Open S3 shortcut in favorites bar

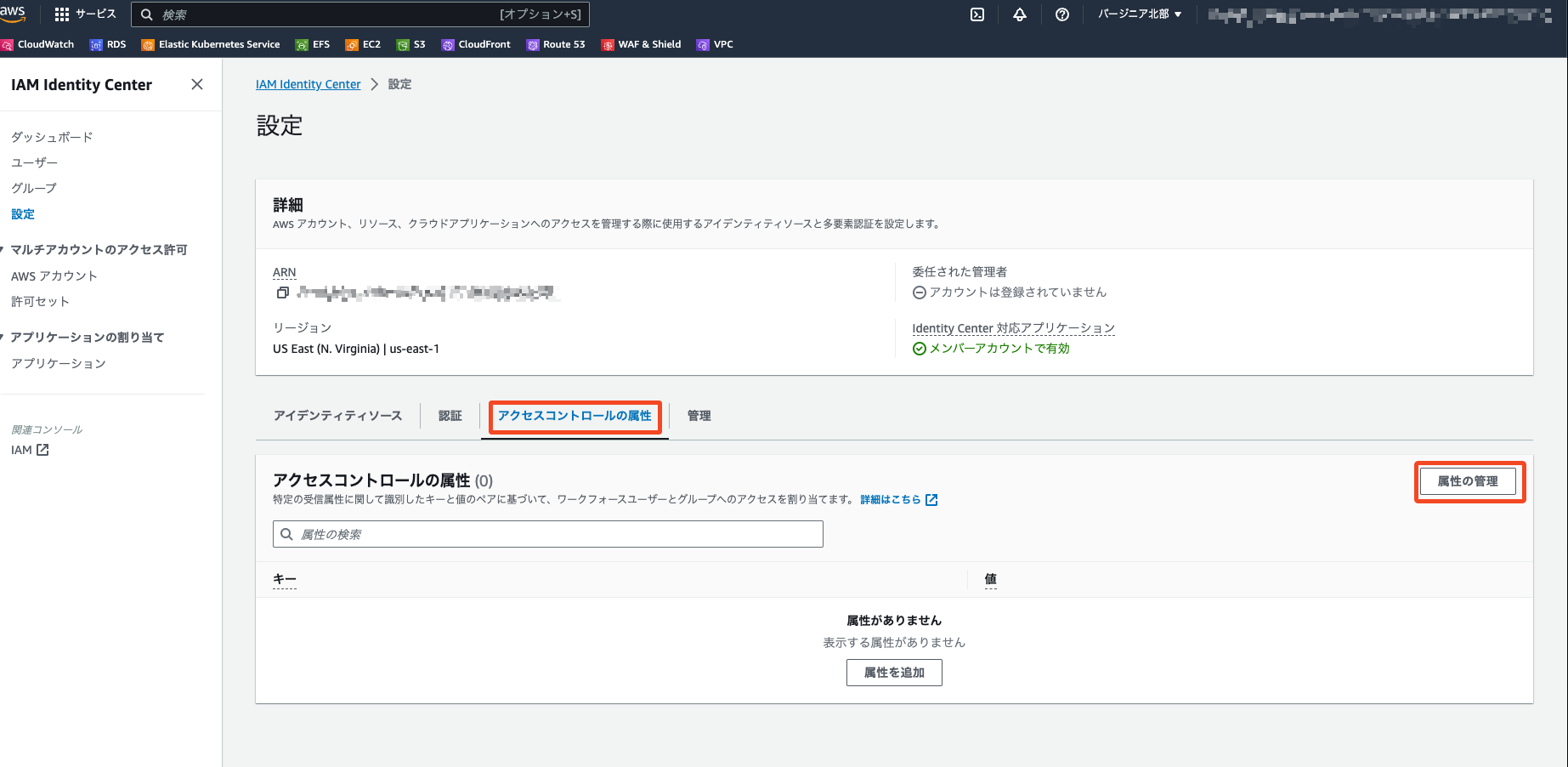tap(411, 44)
